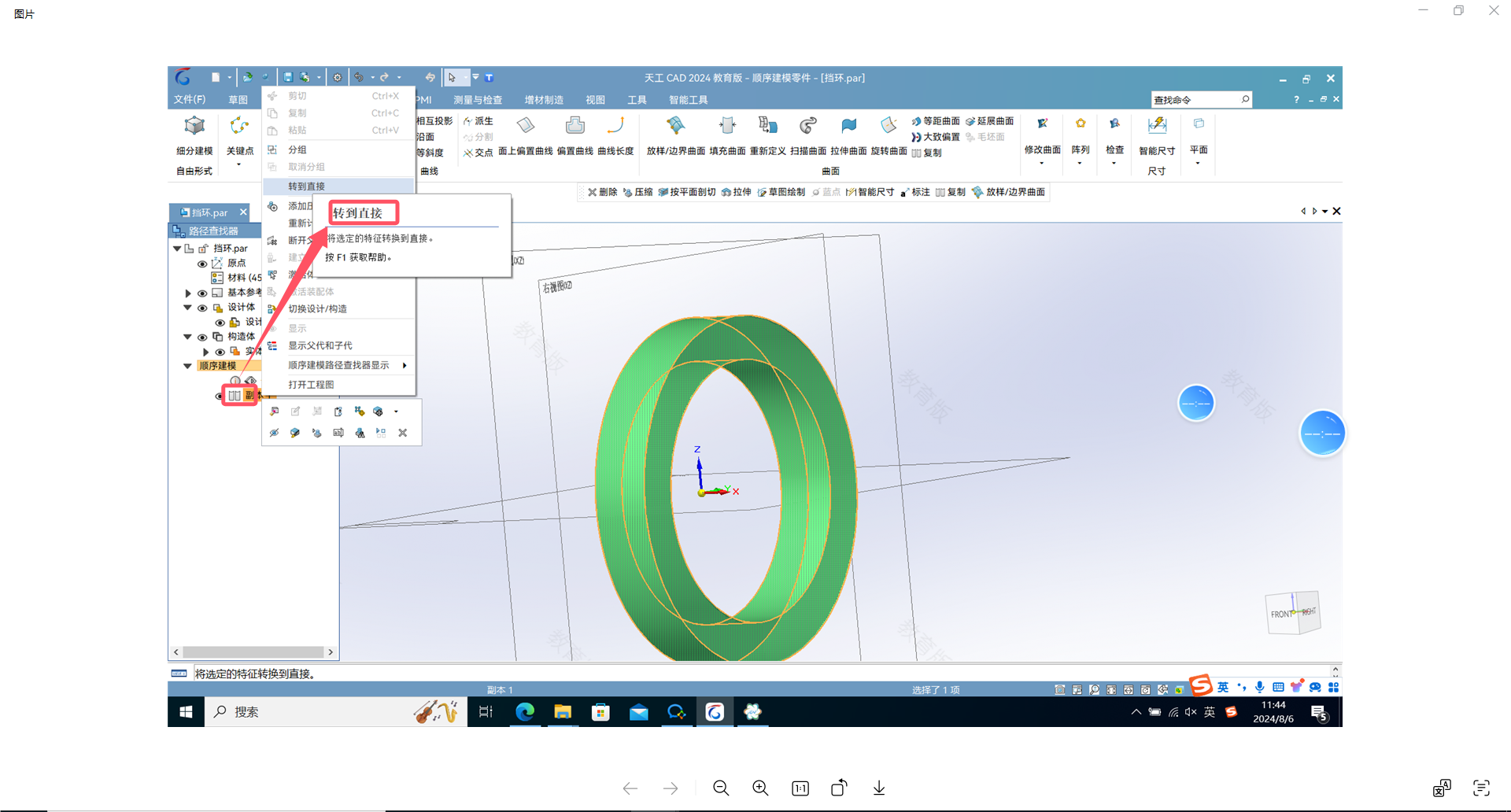
Task: Click the gear settings icon in title bar
Action: tap(338, 77)
